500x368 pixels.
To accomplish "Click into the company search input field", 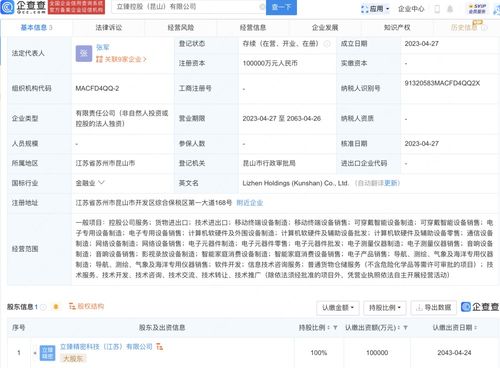I will point(187,7).
